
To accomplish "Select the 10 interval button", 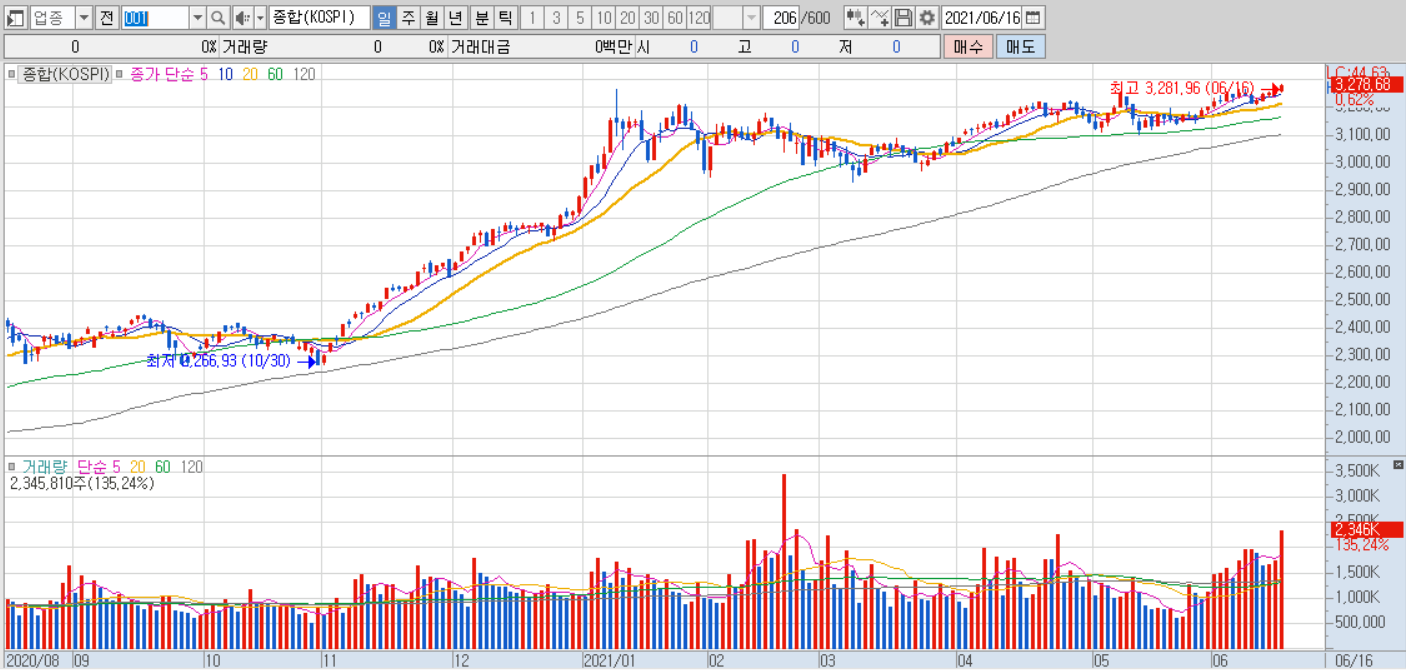I will 603,18.
